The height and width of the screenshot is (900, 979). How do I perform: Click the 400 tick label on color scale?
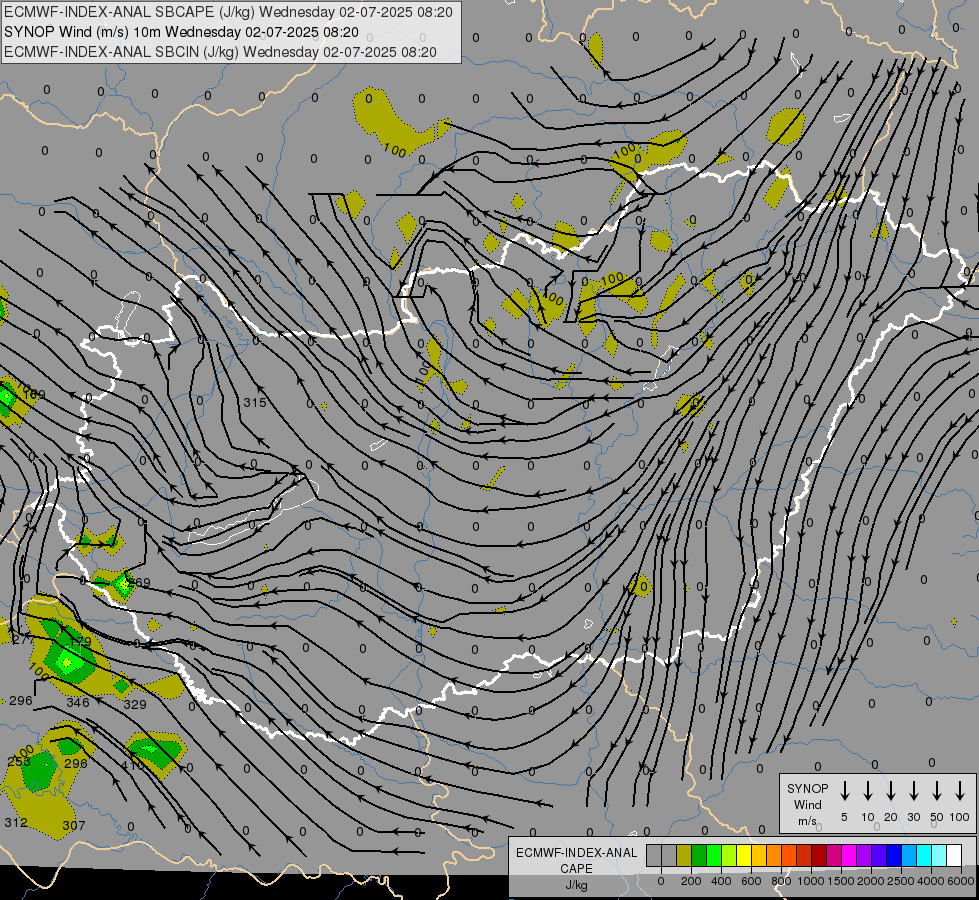tap(721, 881)
